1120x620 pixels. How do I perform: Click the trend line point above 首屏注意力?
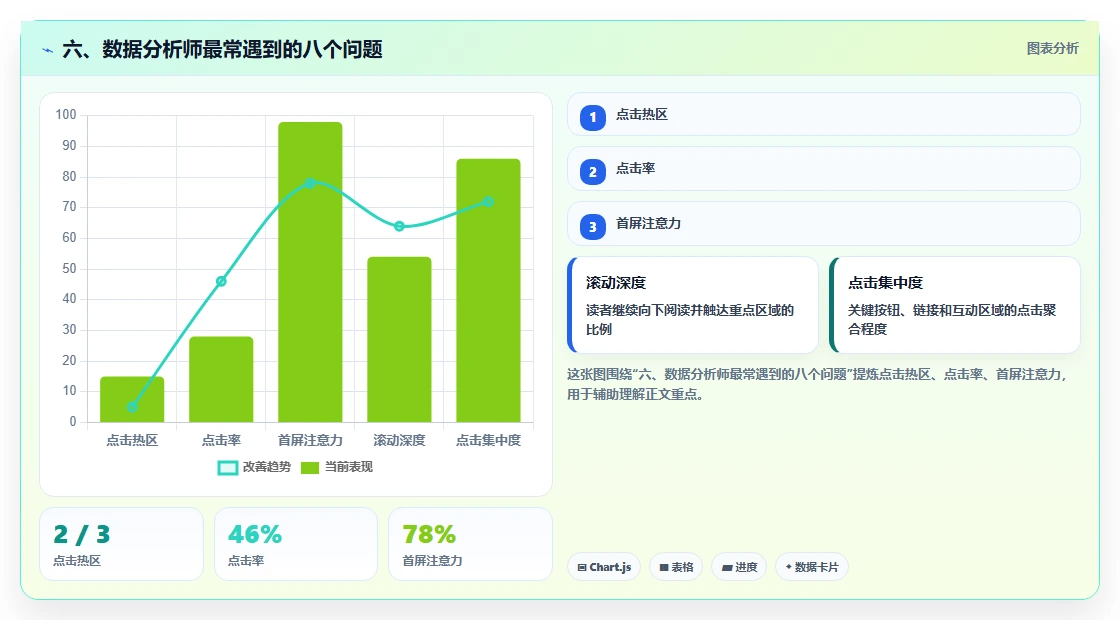tap(310, 183)
